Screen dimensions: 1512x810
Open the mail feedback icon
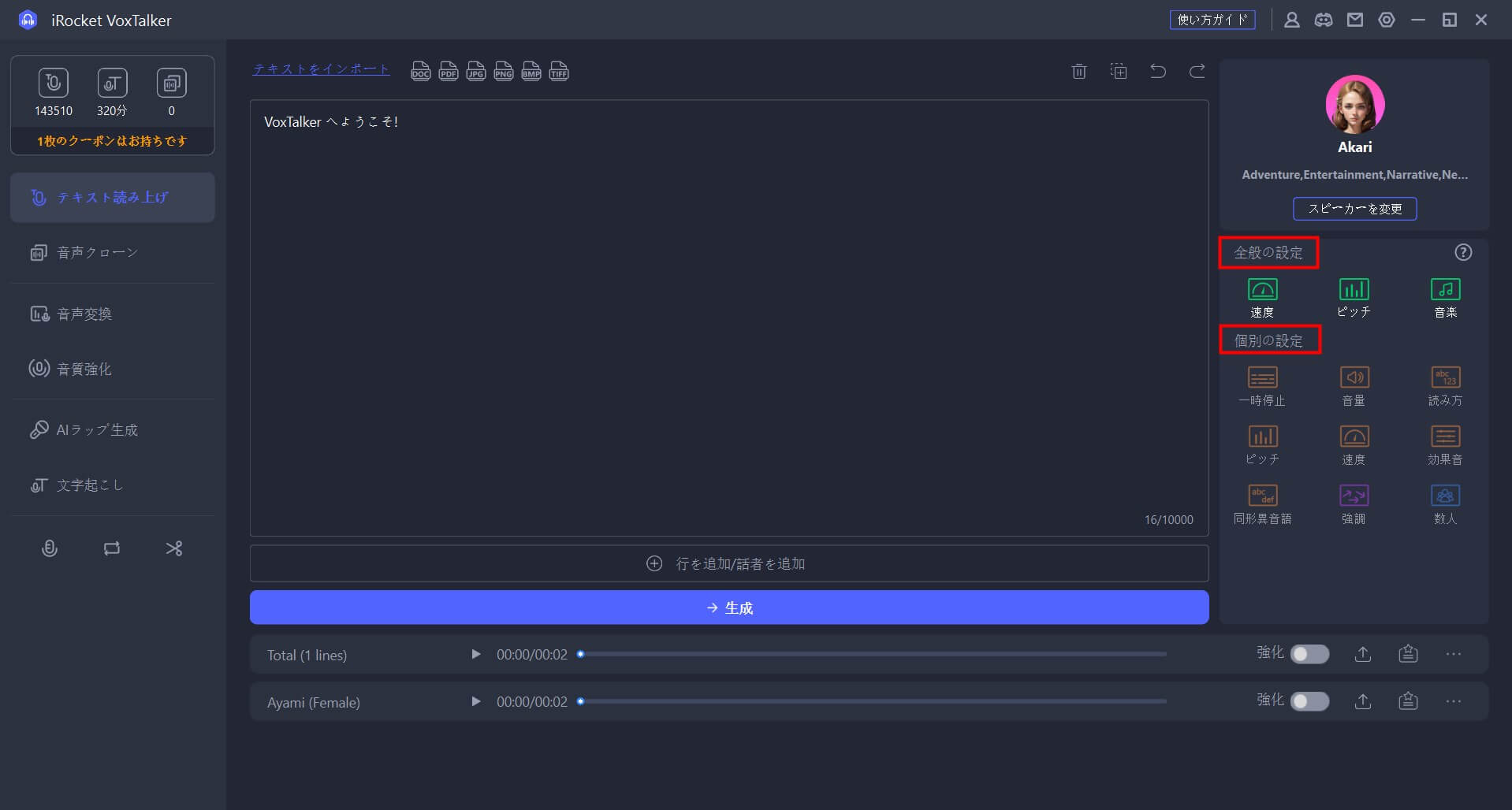tap(1355, 20)
